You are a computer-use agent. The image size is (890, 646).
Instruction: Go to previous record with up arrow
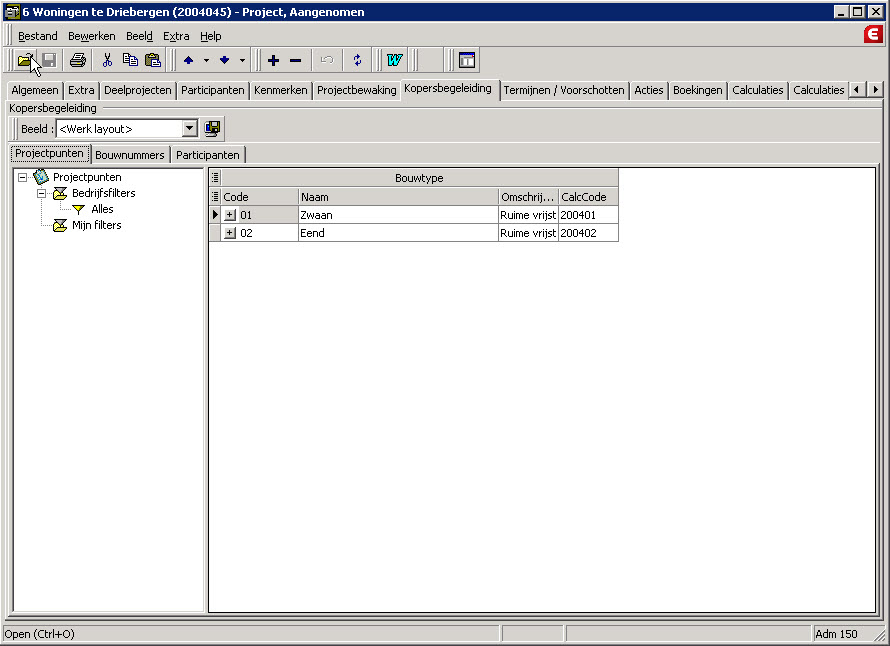coord(188,60)
